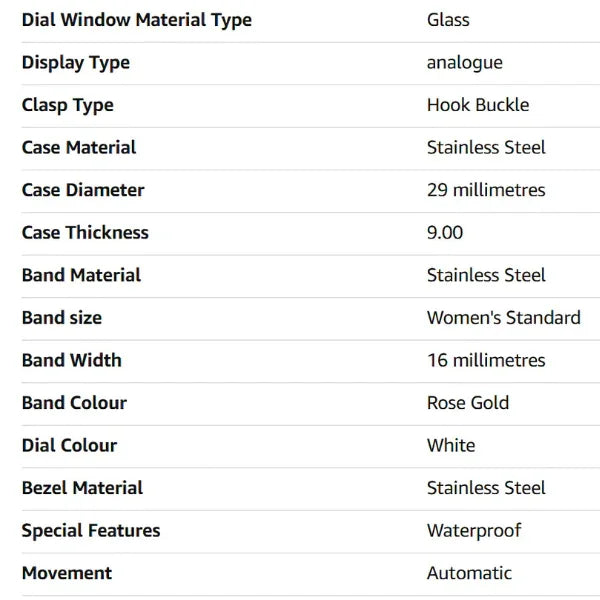The width and height of the screenshot is (600, 600).
Task: Click the "Dial Window Material Type" label
Action: pyautogui.click(x=136, y=20)
